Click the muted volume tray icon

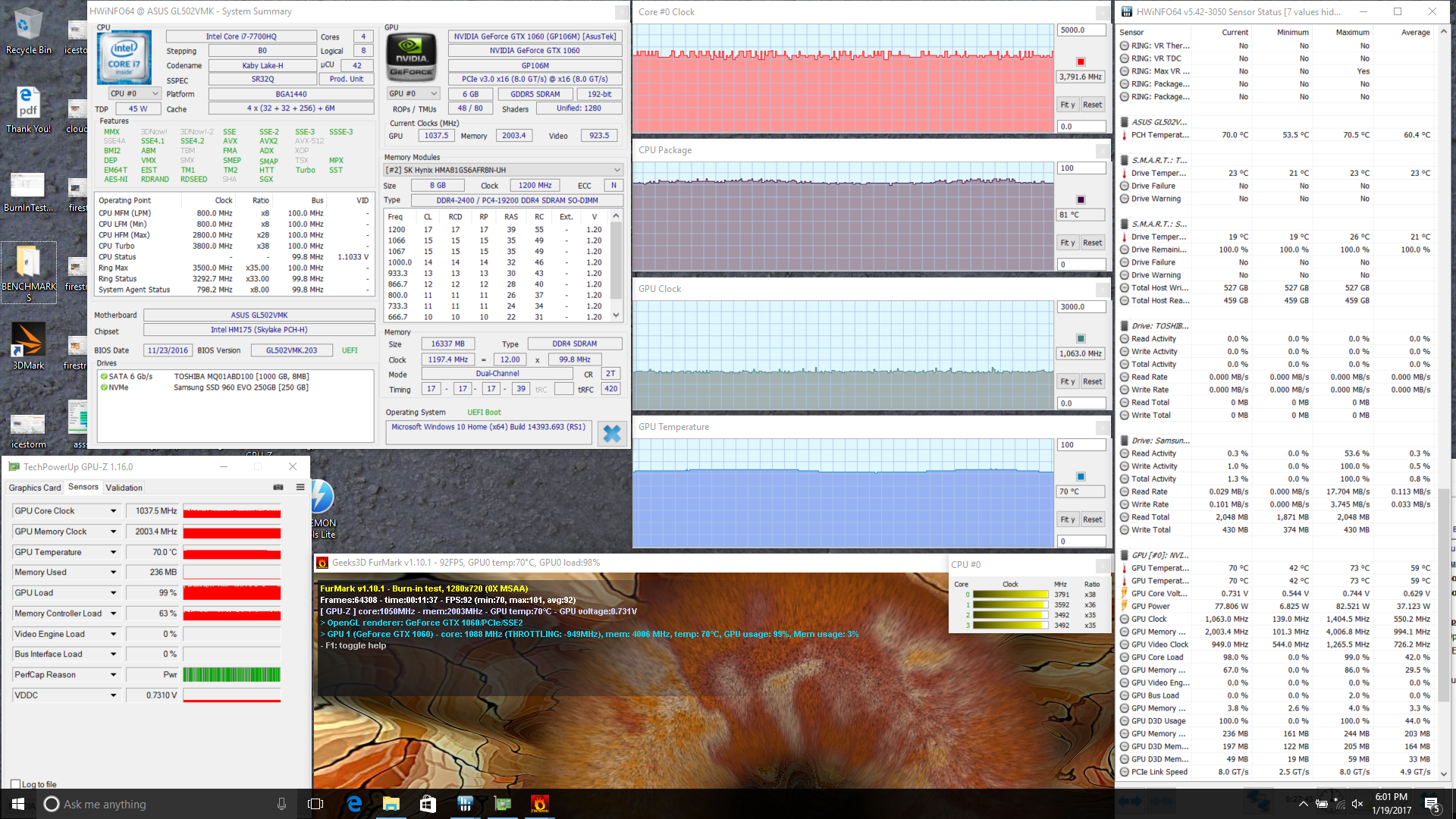click(x=1357, y=804)
